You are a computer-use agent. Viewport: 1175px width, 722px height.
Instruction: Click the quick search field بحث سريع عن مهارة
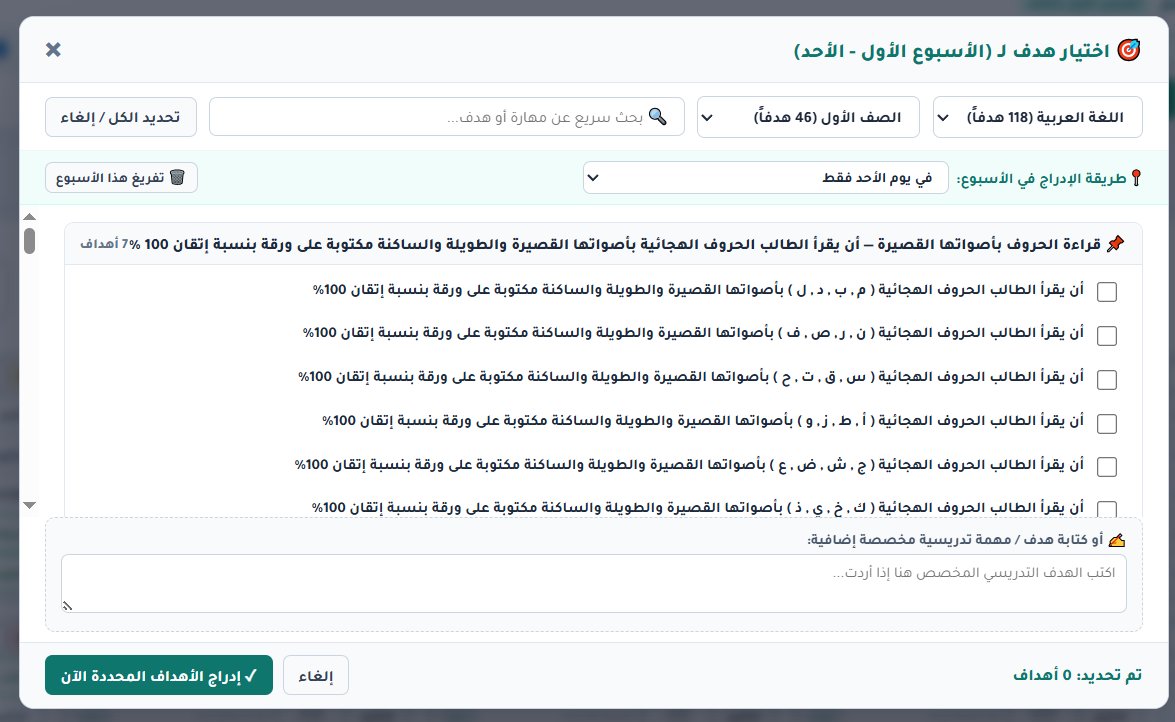pos(447,117)
